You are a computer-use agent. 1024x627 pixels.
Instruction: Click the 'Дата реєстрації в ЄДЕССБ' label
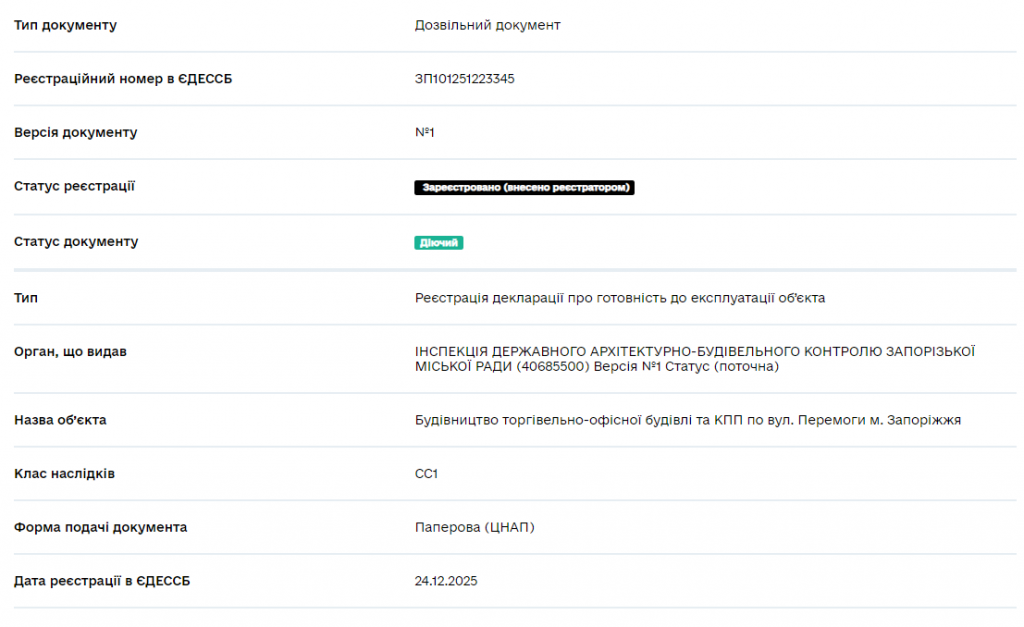[102, 581]
